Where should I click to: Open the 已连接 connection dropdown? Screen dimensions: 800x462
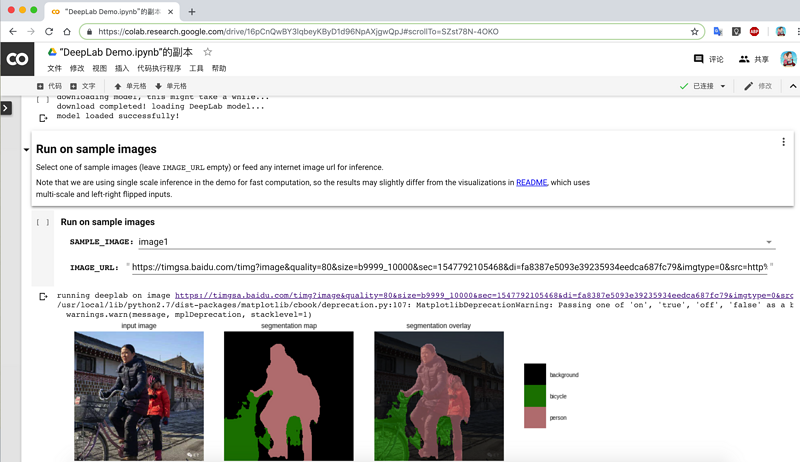[x=703, y=86]
